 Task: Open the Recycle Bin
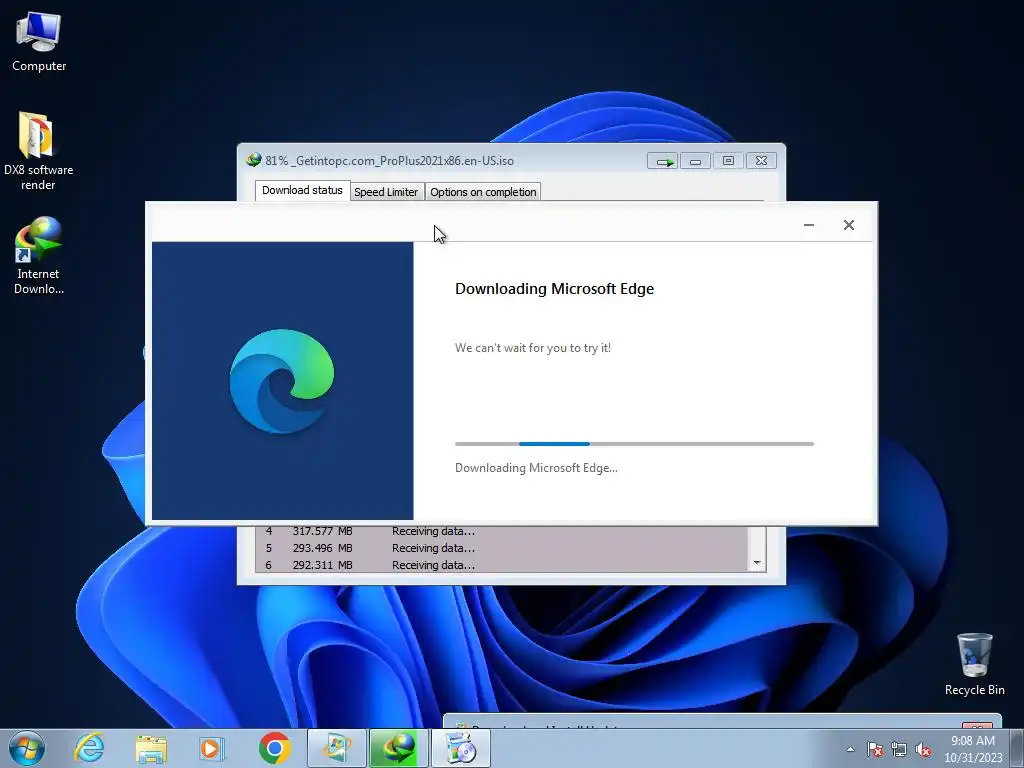(x=974, y=664)
